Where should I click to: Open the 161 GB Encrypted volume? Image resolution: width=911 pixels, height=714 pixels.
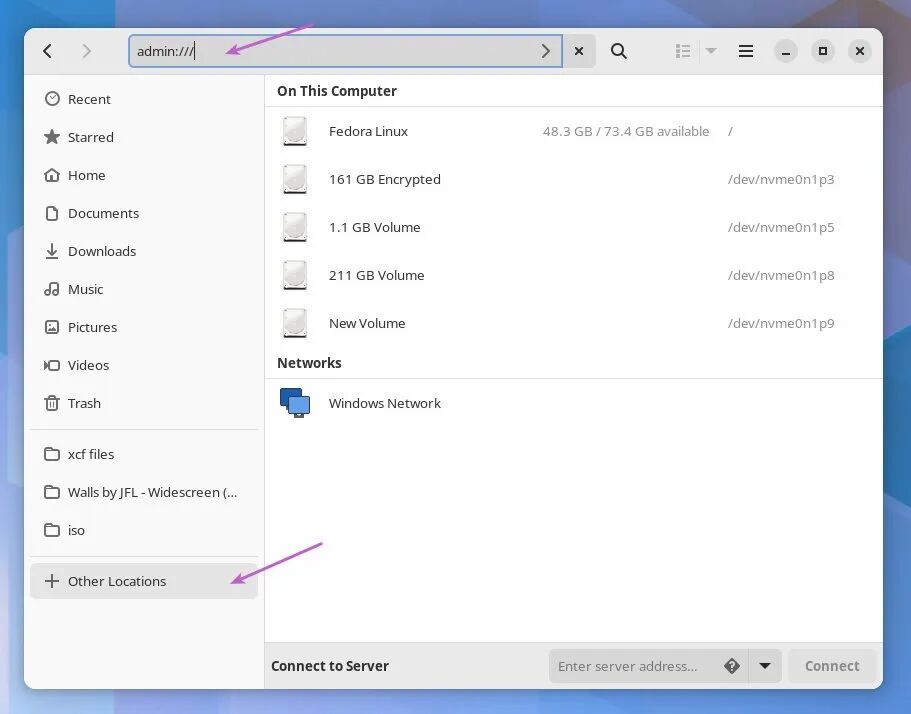click(573, 180)
